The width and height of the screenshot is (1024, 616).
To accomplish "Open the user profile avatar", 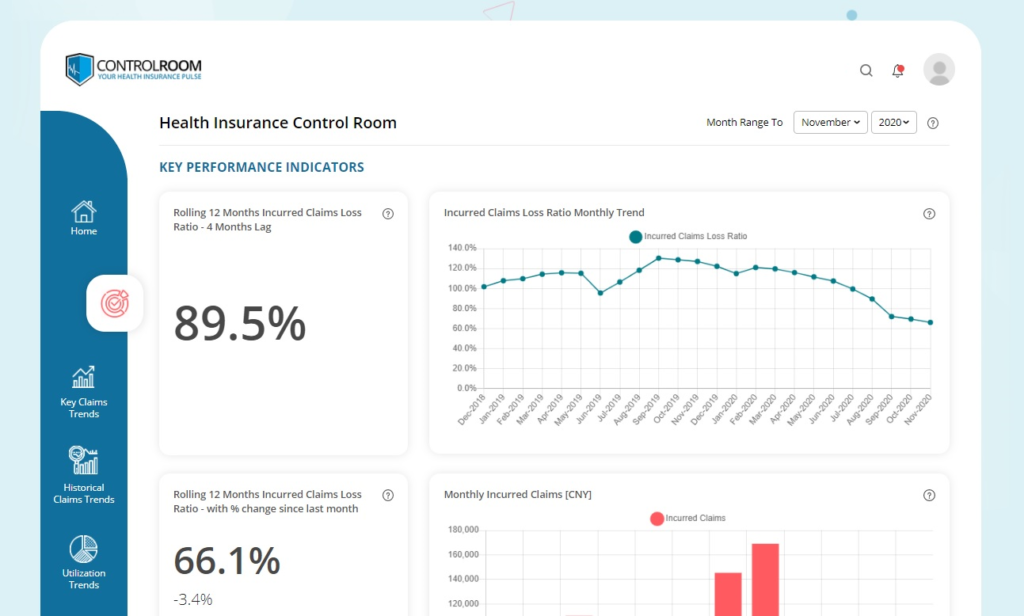I will coord(939,69).
